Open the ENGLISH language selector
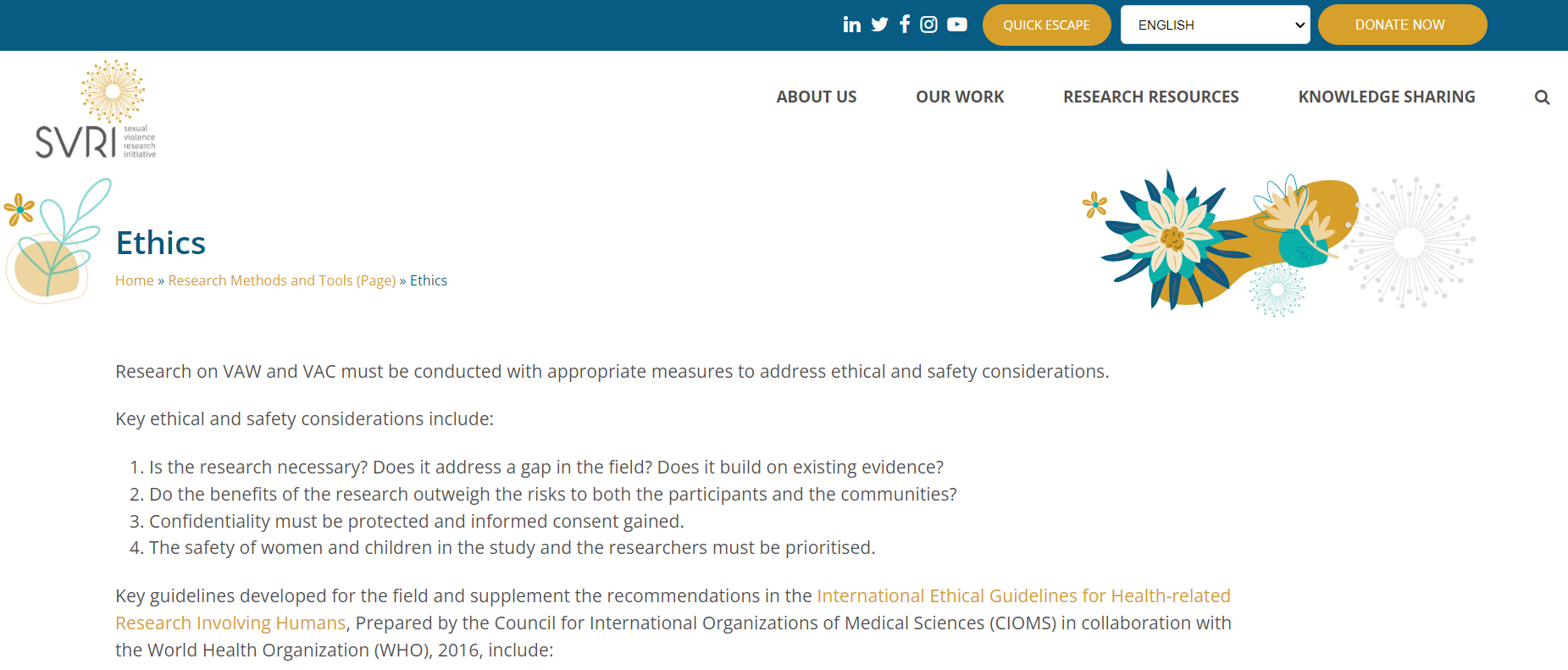This screenshot has height=670, width=1568. click(x=1215, y=24)
